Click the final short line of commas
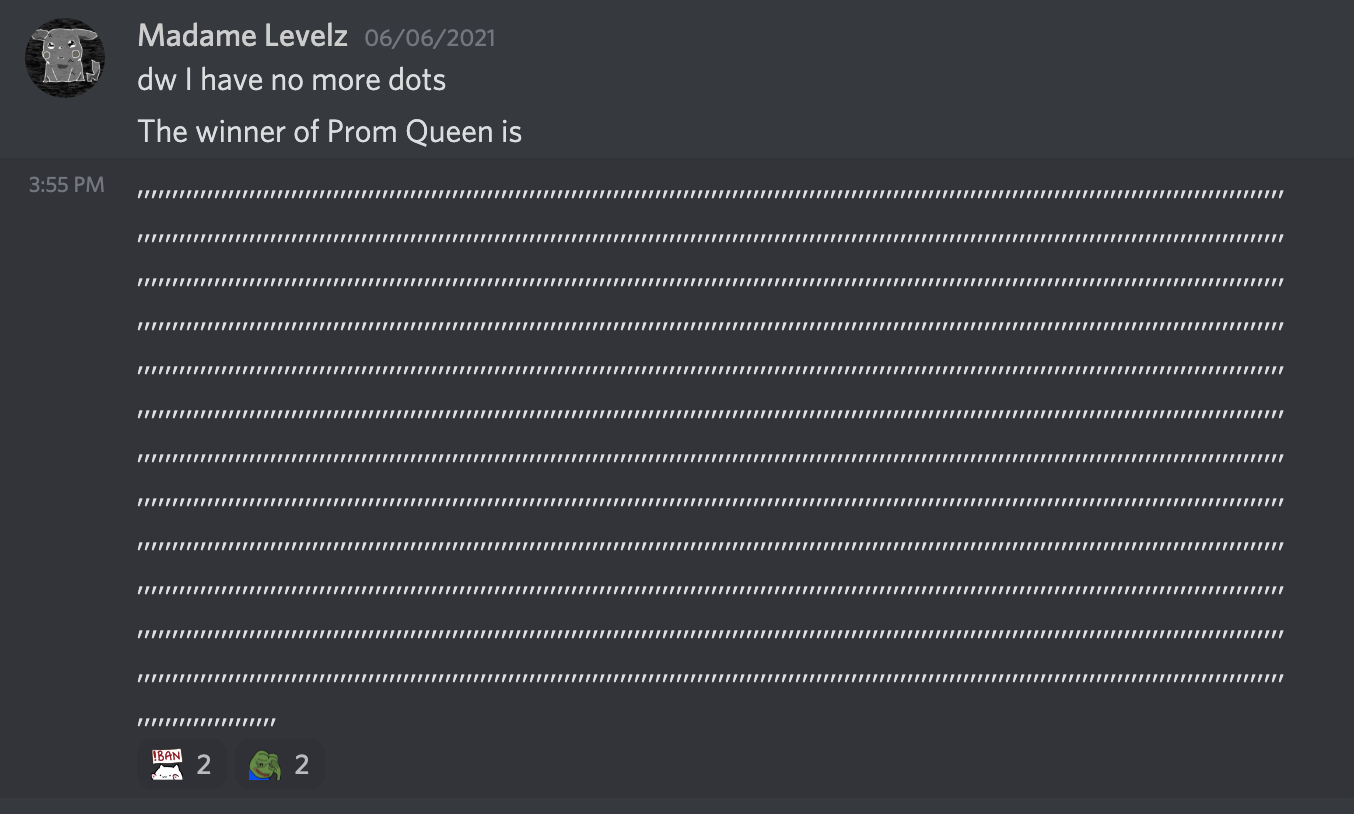This screenshot has height=814, width=1354. pos(206,722)
